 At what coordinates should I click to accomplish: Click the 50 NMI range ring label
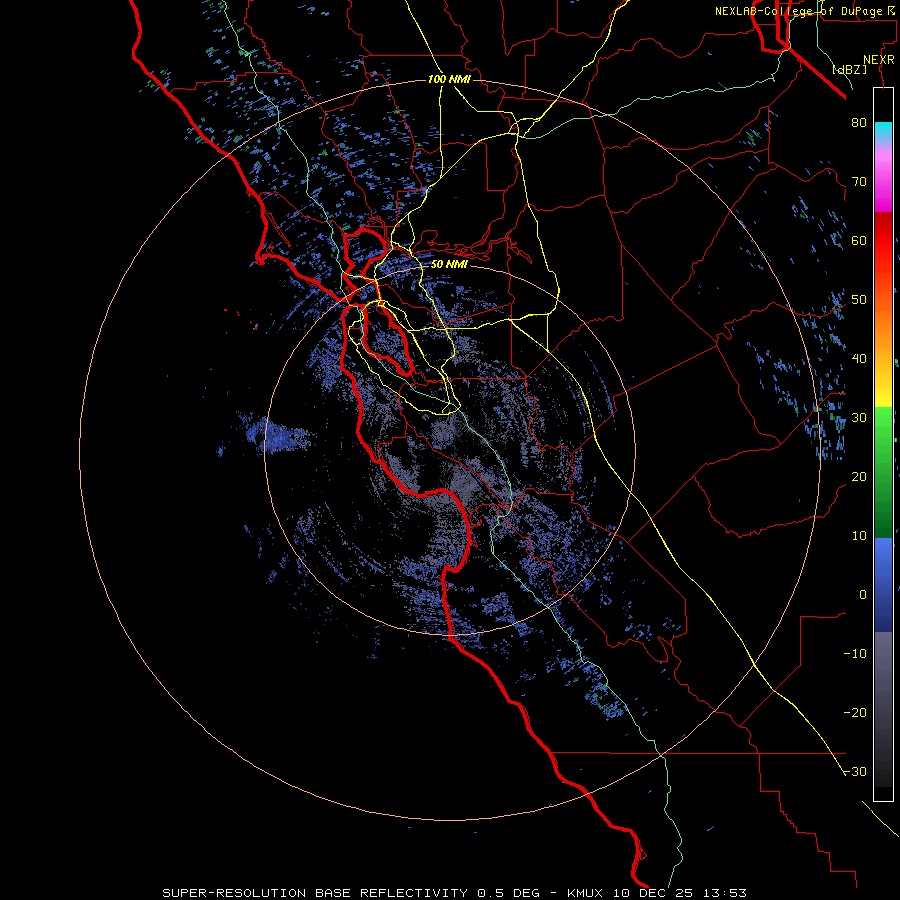click(x=449, y=265)
